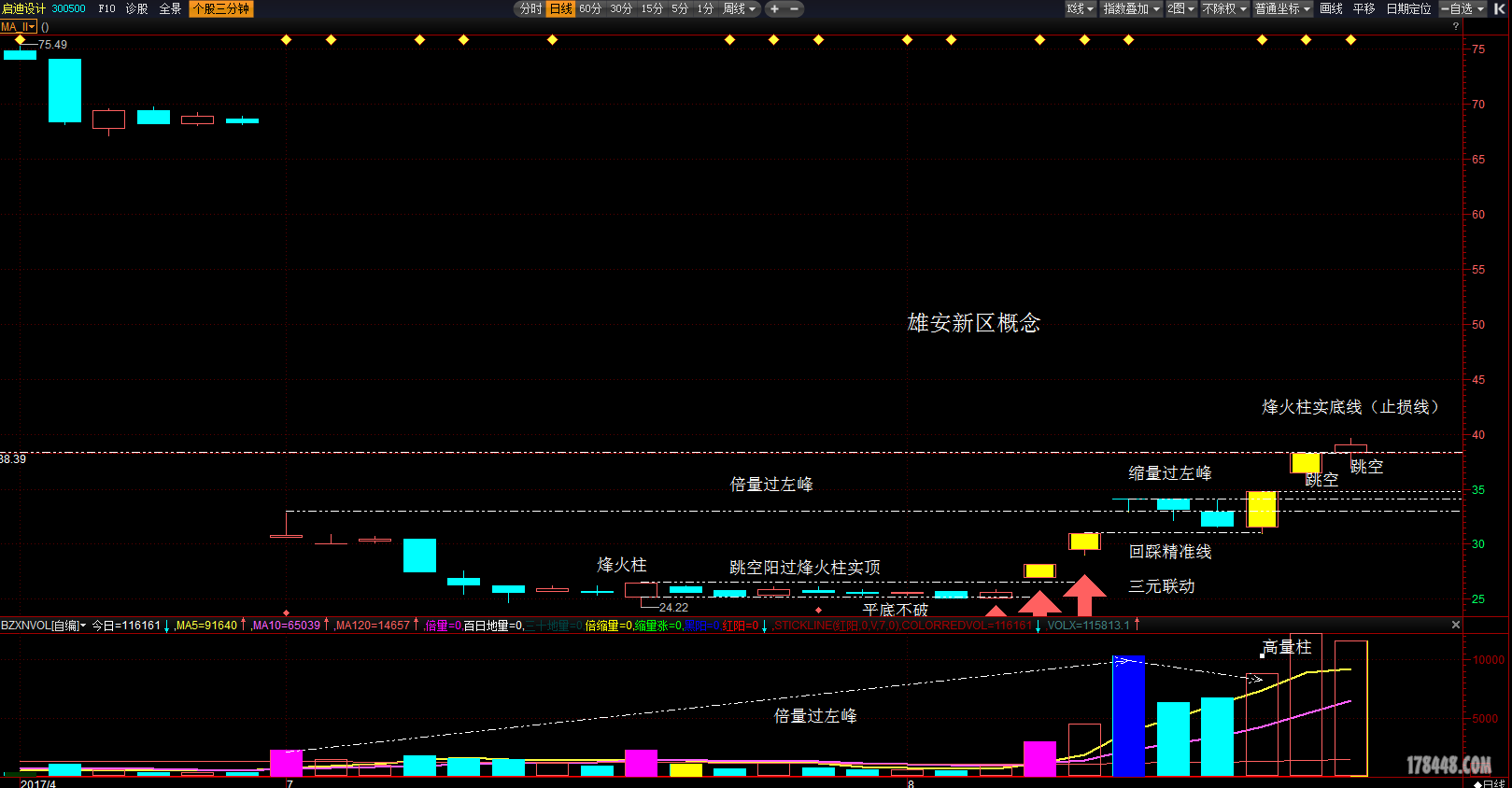This screenshot has width=1512, height=788.
Task: Open the 全景 panorama view
Action: click(170, 8)
